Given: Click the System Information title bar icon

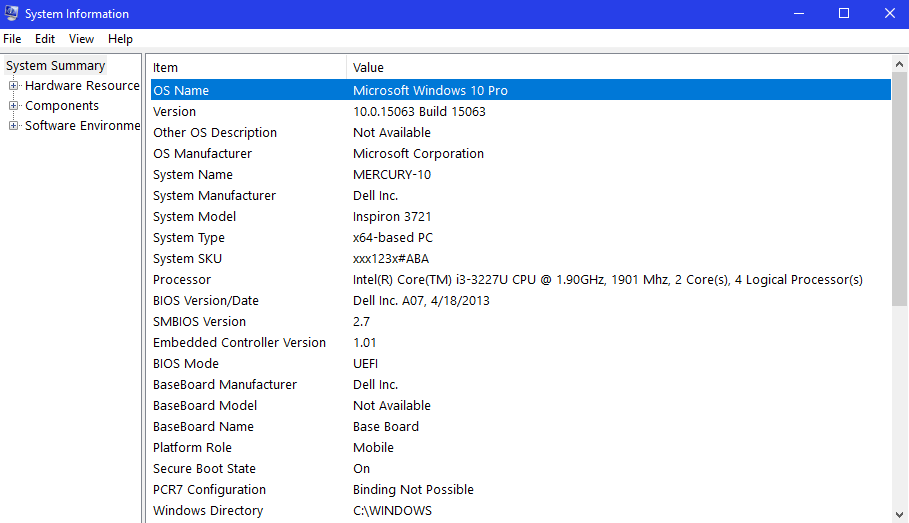Looking at the screenshot, I should pos(11,13).
